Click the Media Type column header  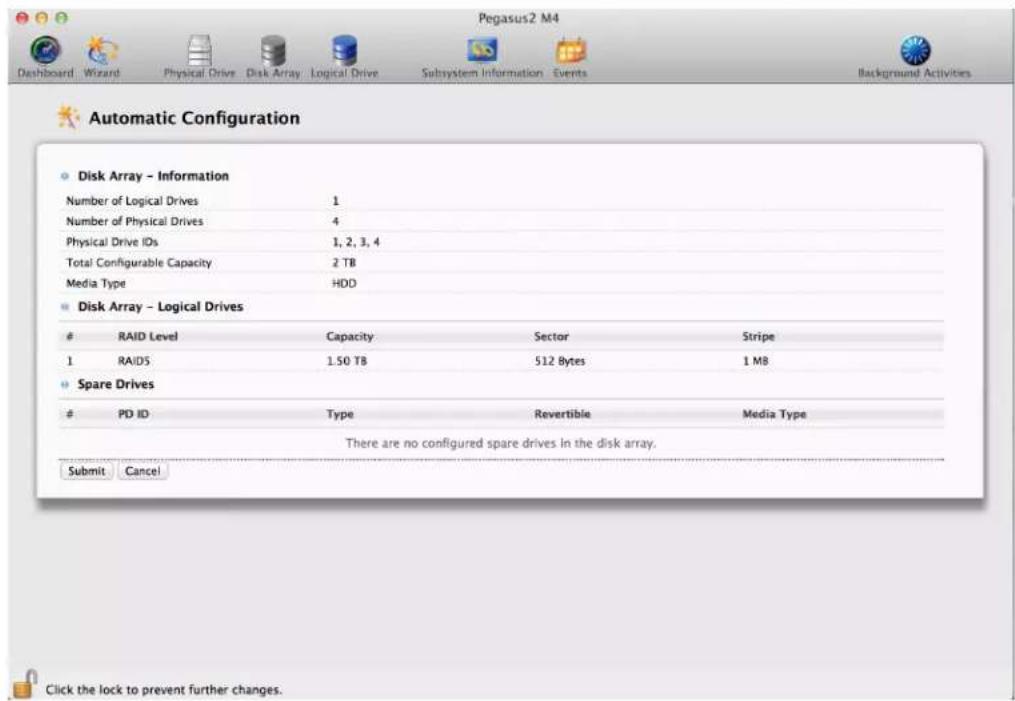tap(774, 414)
